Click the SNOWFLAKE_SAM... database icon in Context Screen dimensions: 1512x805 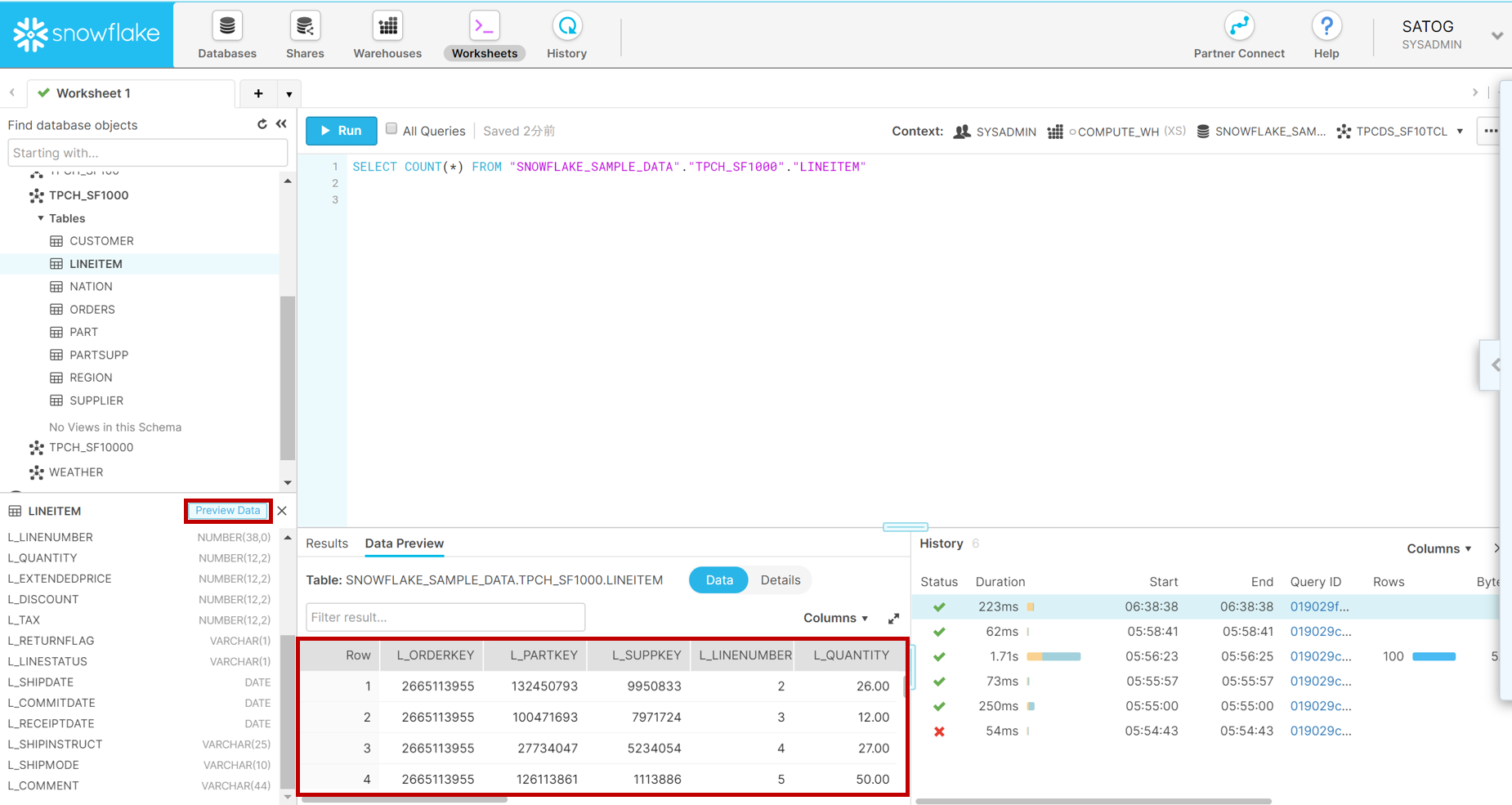point(1203,132)
